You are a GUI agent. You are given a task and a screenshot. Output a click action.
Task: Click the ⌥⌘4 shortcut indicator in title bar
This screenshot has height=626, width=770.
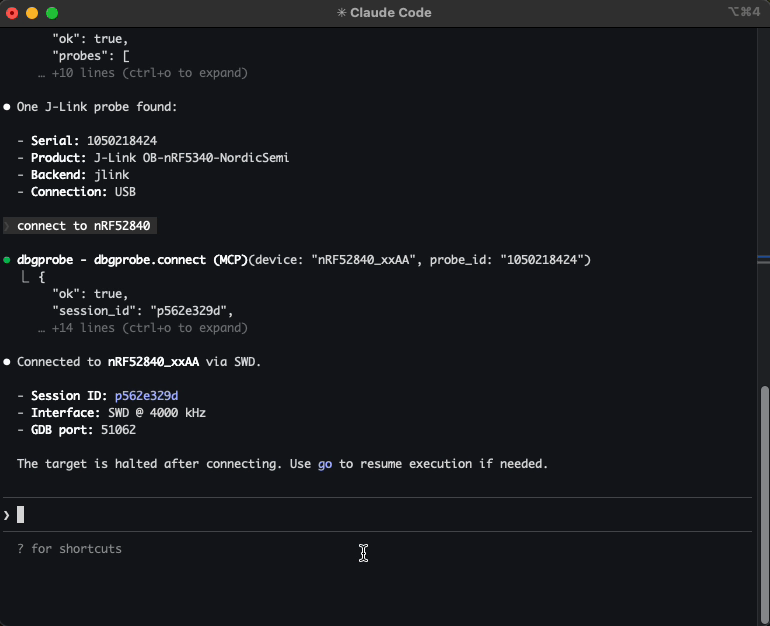point(745,13)
